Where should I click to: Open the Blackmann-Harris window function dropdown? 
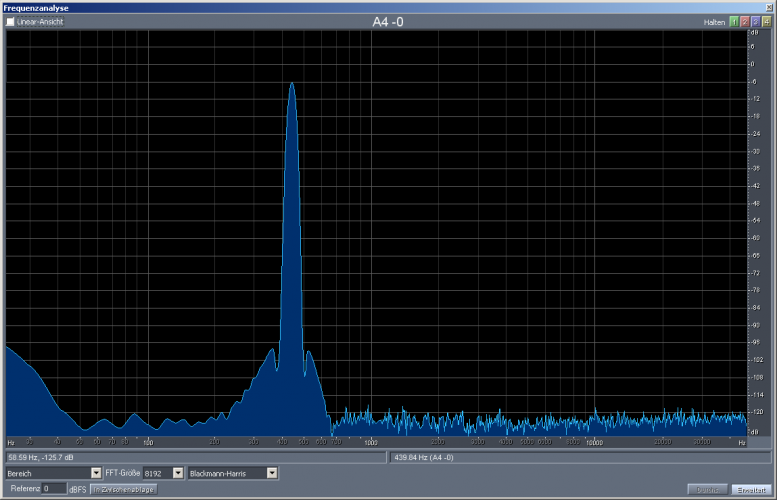(272, 473)
